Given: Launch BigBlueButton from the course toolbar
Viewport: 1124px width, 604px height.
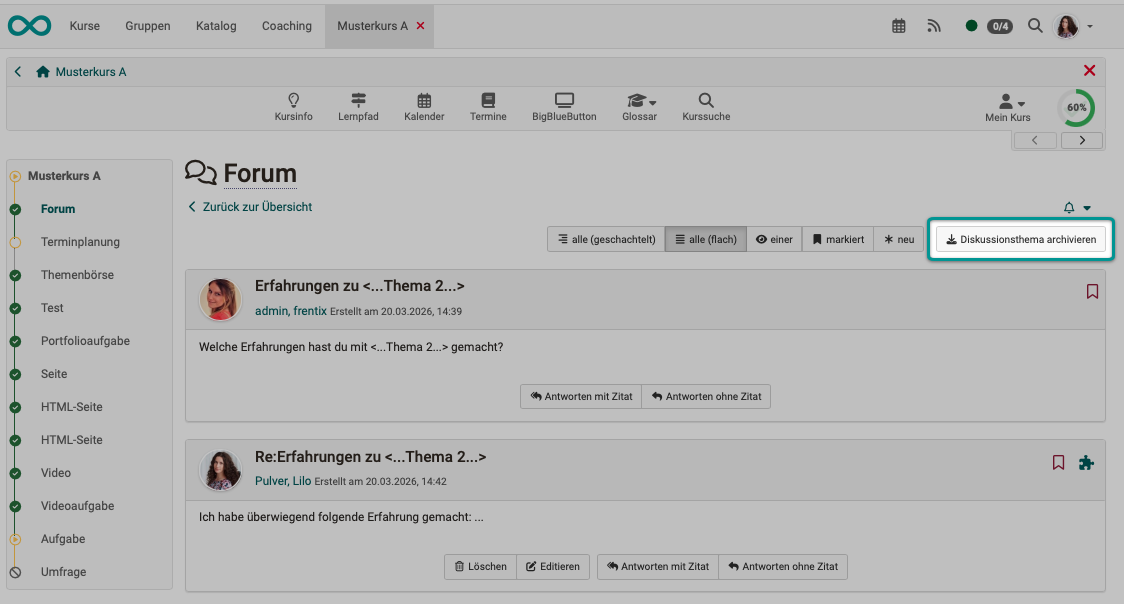Looking at the screenshot, I should [563, 107].
